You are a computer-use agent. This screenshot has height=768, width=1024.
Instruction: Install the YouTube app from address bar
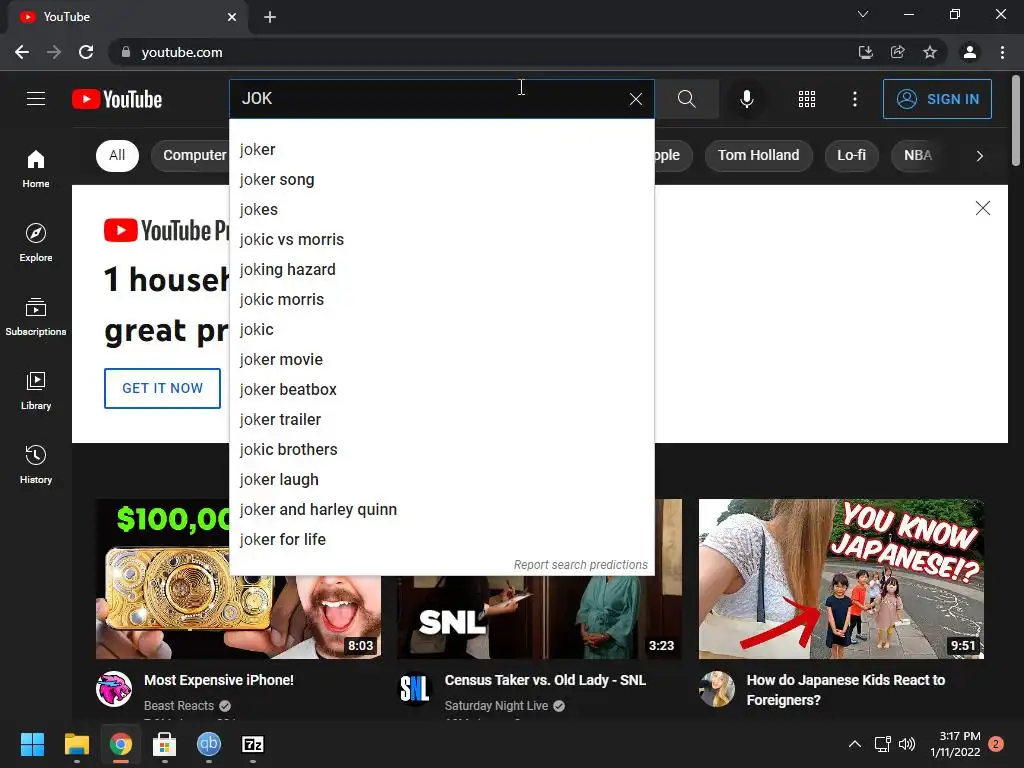tap(866, 52)
